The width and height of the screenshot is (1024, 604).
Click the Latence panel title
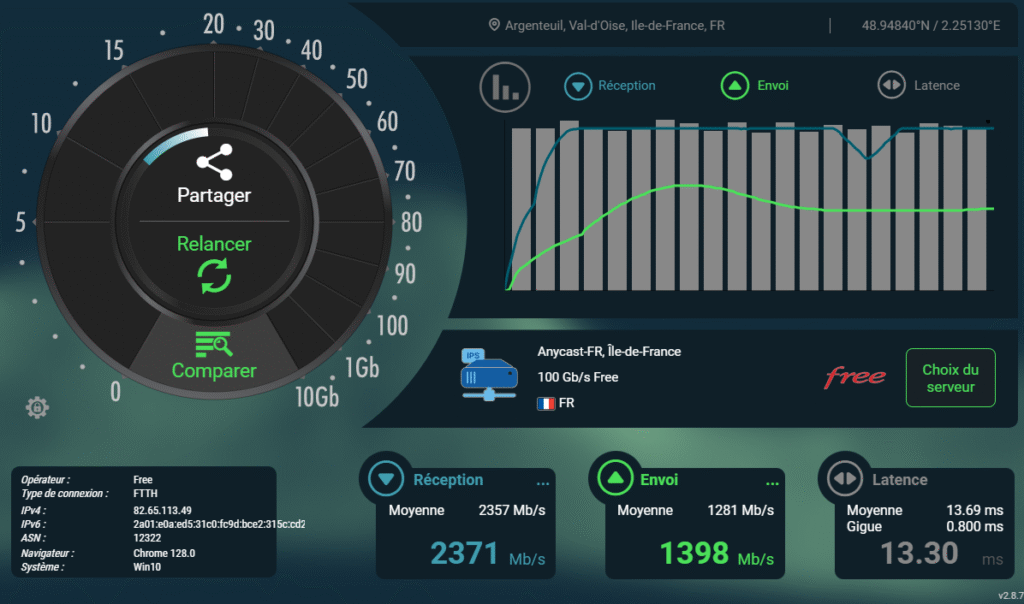coord(899,480)
